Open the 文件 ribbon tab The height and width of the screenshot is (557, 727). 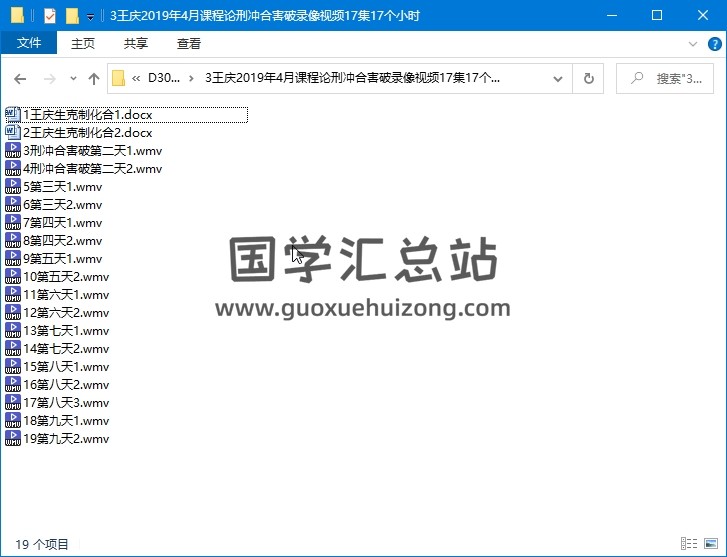point(29,43)
